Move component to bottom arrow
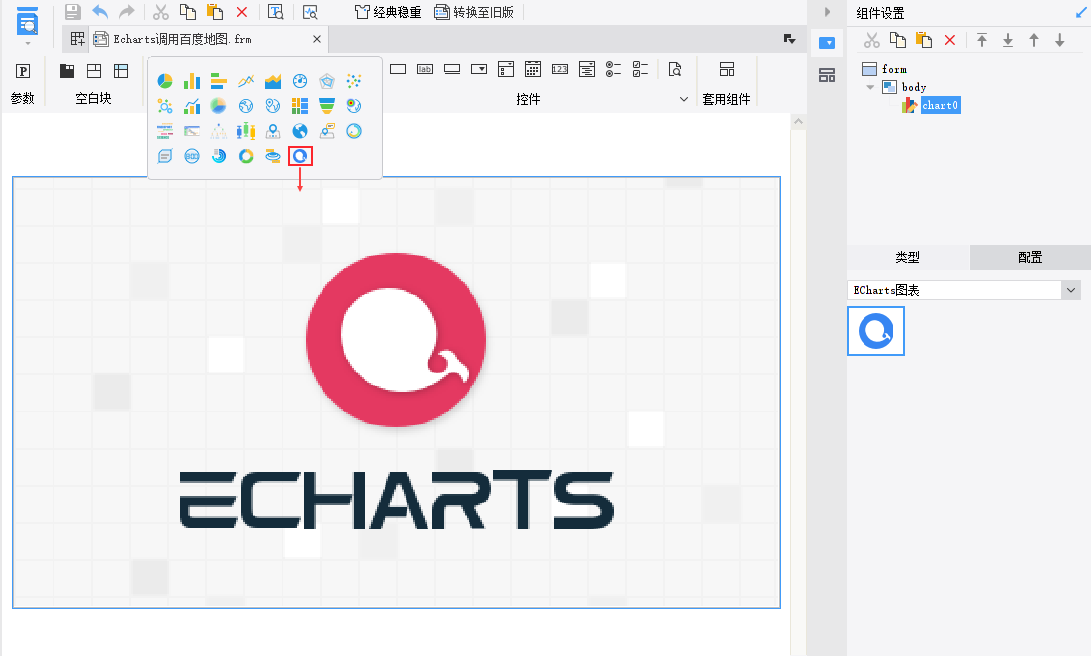Screen dimensions: 1091x656 [x=1008, y=40]
